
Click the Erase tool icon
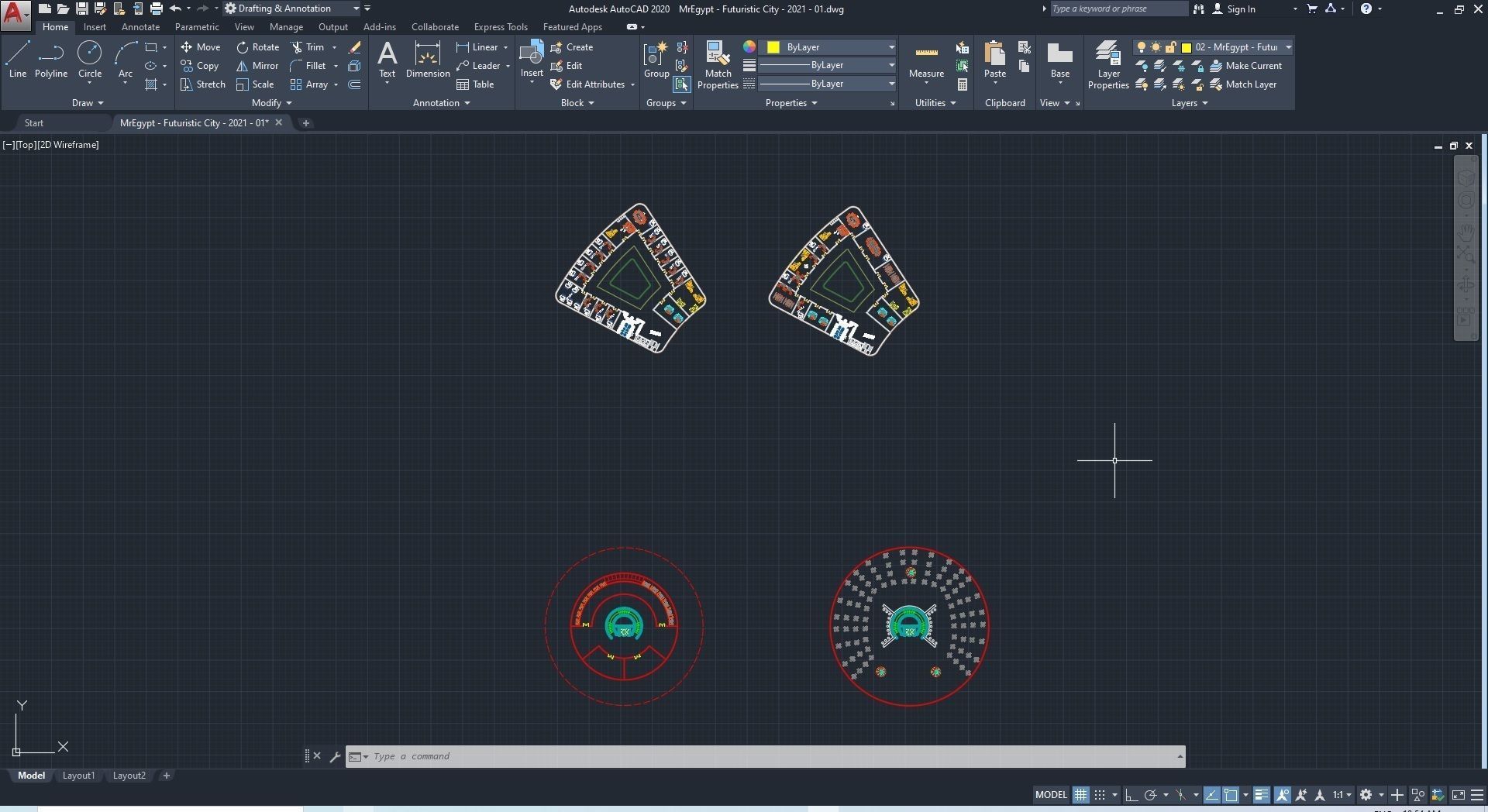click(354, 47)
